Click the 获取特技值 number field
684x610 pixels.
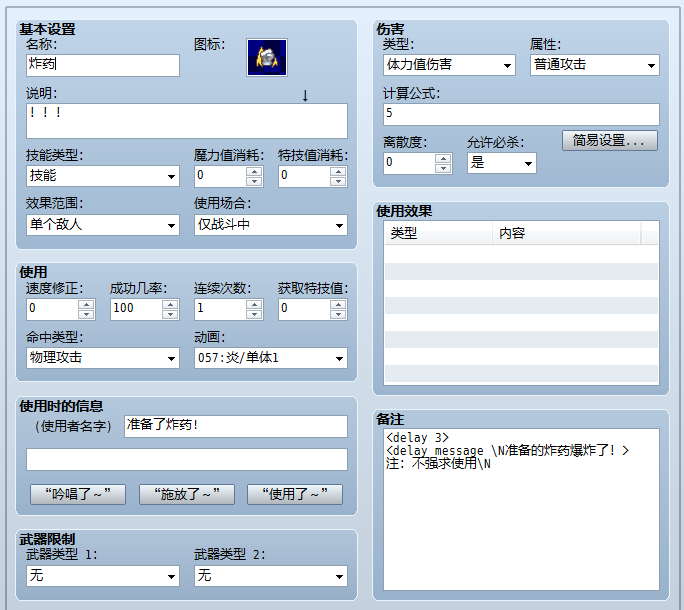click(304, 309)
